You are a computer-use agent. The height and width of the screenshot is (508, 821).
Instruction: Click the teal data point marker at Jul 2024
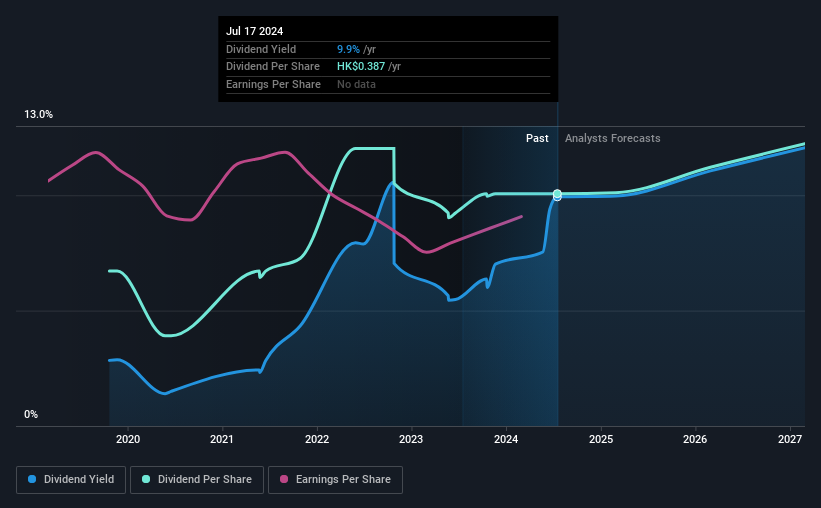pos(557,194)
